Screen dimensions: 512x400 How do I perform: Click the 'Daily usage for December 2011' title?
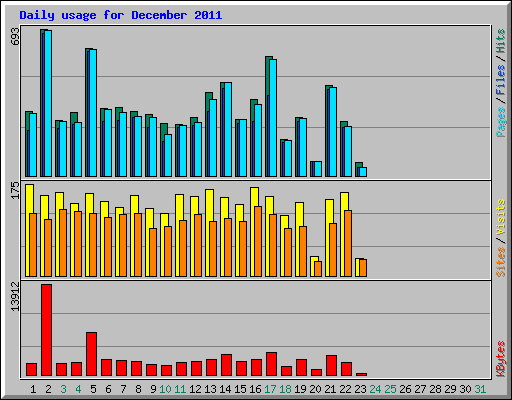pyautogui.click(x=121, y=15)
